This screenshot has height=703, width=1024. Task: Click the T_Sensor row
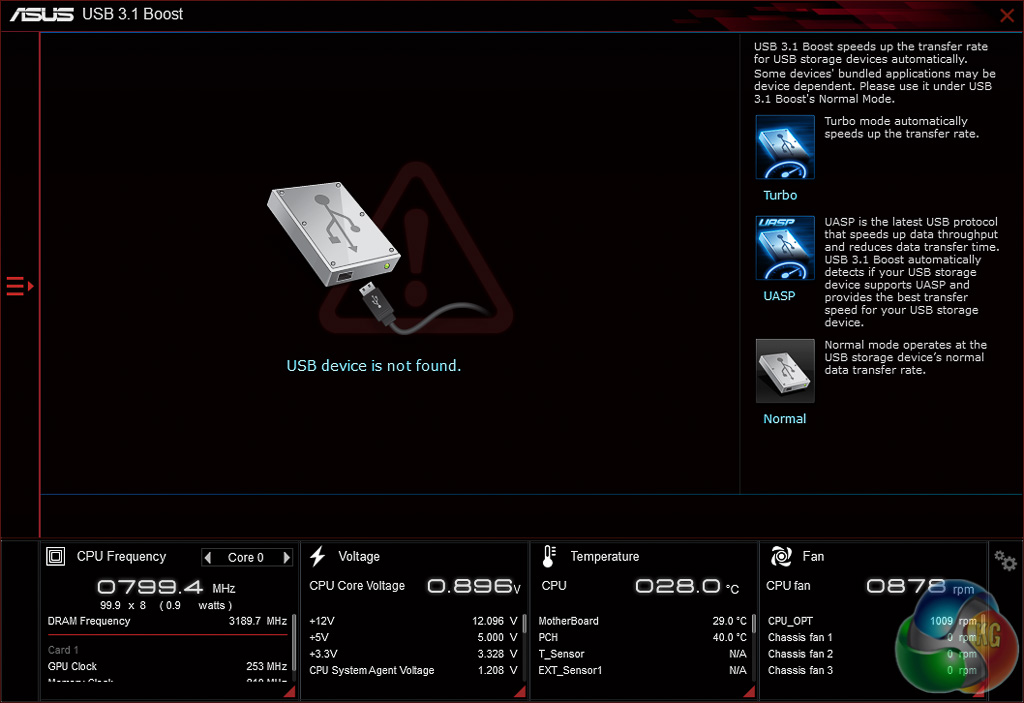tap(642, 653)
